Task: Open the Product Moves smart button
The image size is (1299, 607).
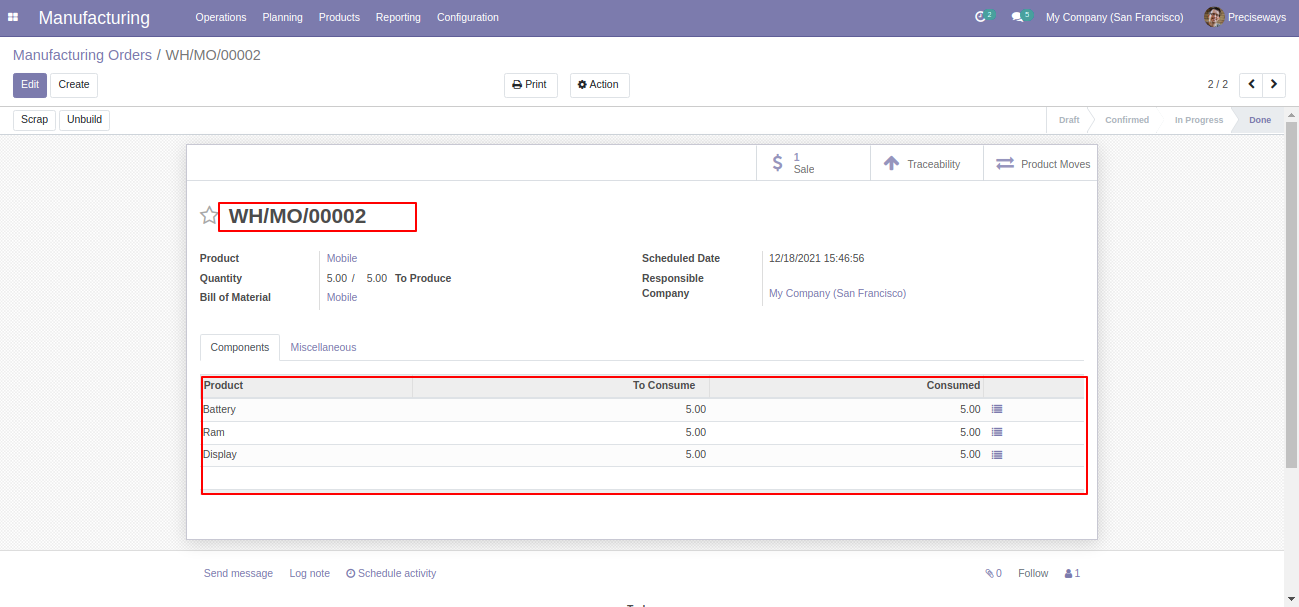Action: [x=1041, y=164]
